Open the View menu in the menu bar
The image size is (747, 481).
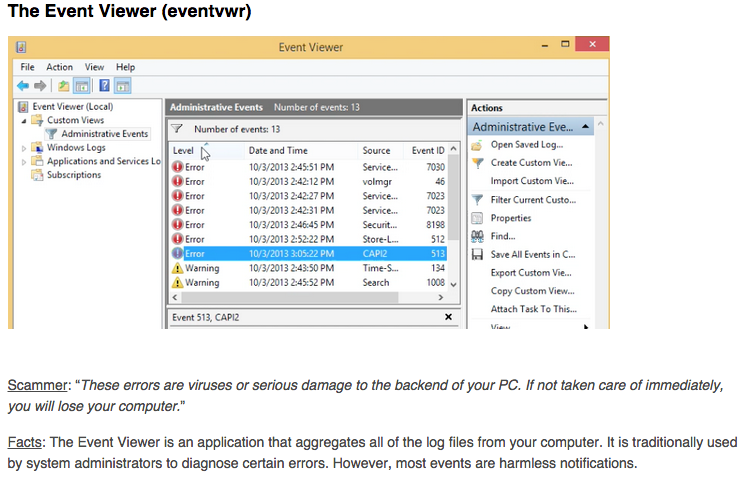[x=94, y=67]
